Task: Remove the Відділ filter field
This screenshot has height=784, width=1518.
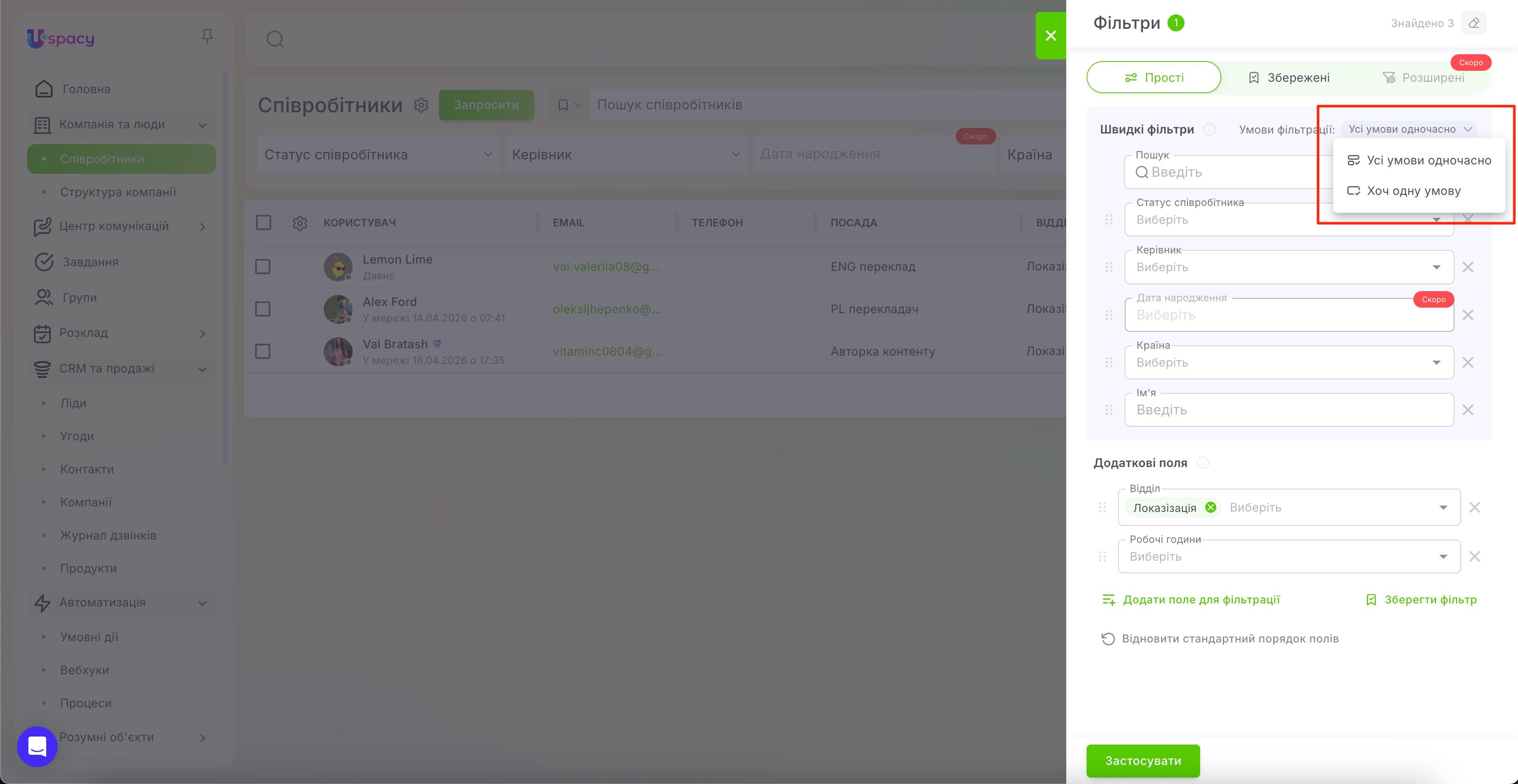Action: (x=1474, y=507)
